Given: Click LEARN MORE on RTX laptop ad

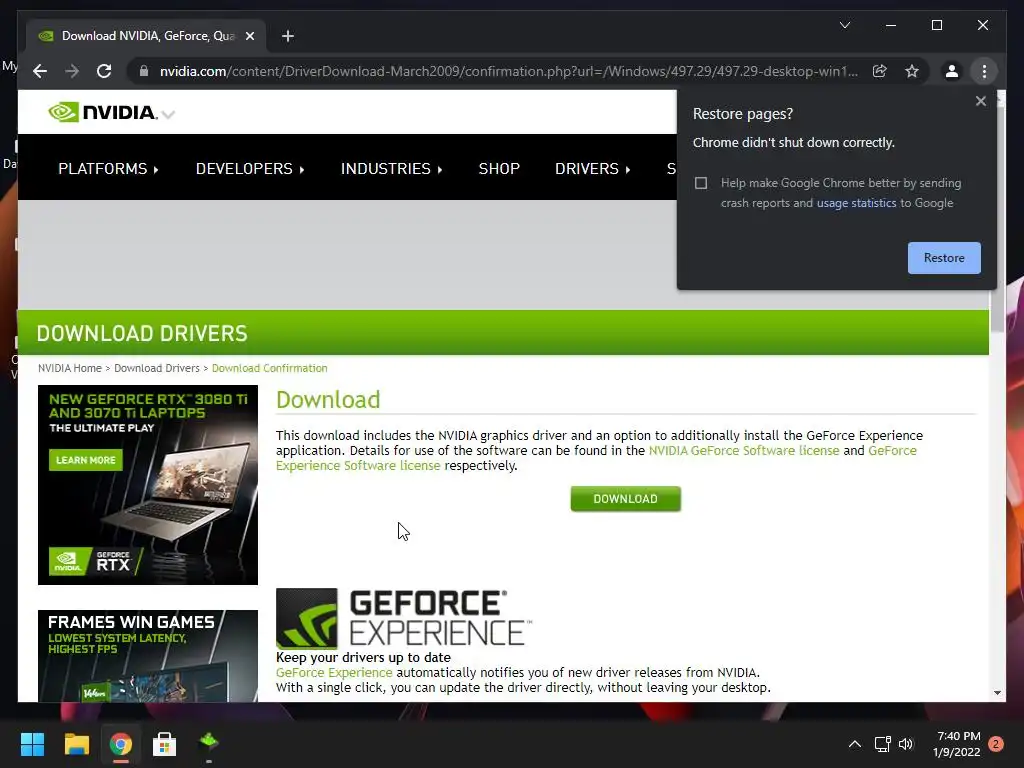Looking at the screenshot, I should [86, 460].
